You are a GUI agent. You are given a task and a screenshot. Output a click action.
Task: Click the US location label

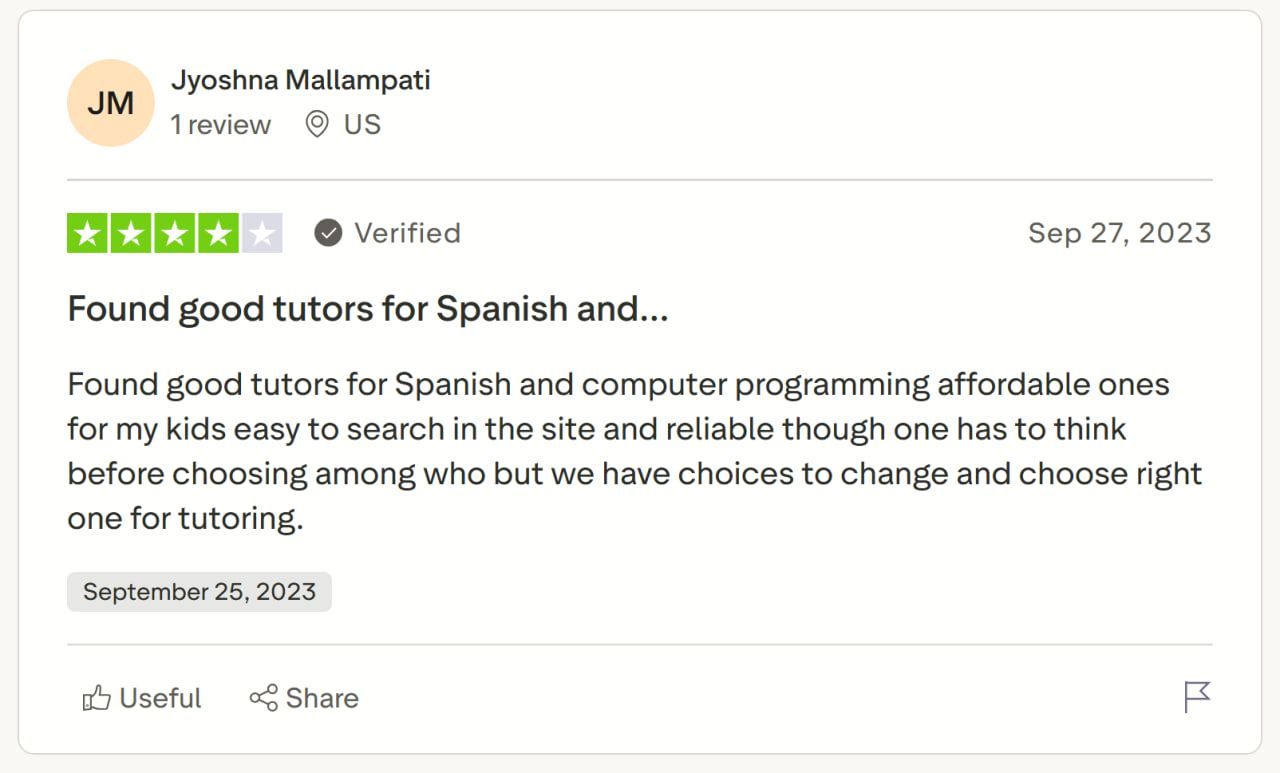pos(361,124)
